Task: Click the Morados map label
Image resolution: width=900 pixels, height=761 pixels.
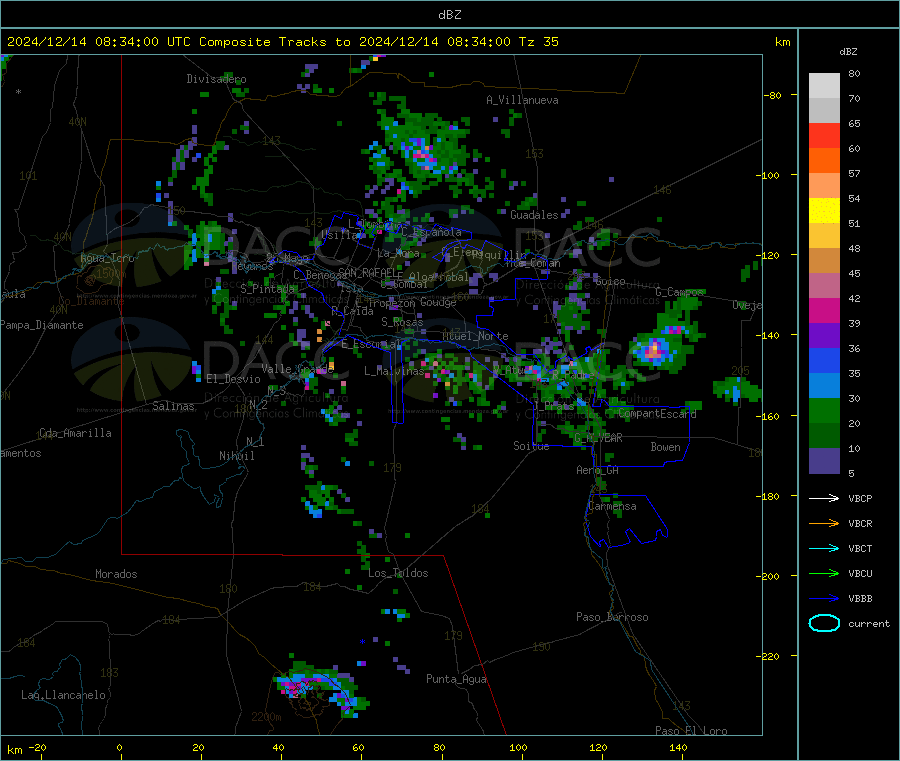Action: tap(116, 574)
